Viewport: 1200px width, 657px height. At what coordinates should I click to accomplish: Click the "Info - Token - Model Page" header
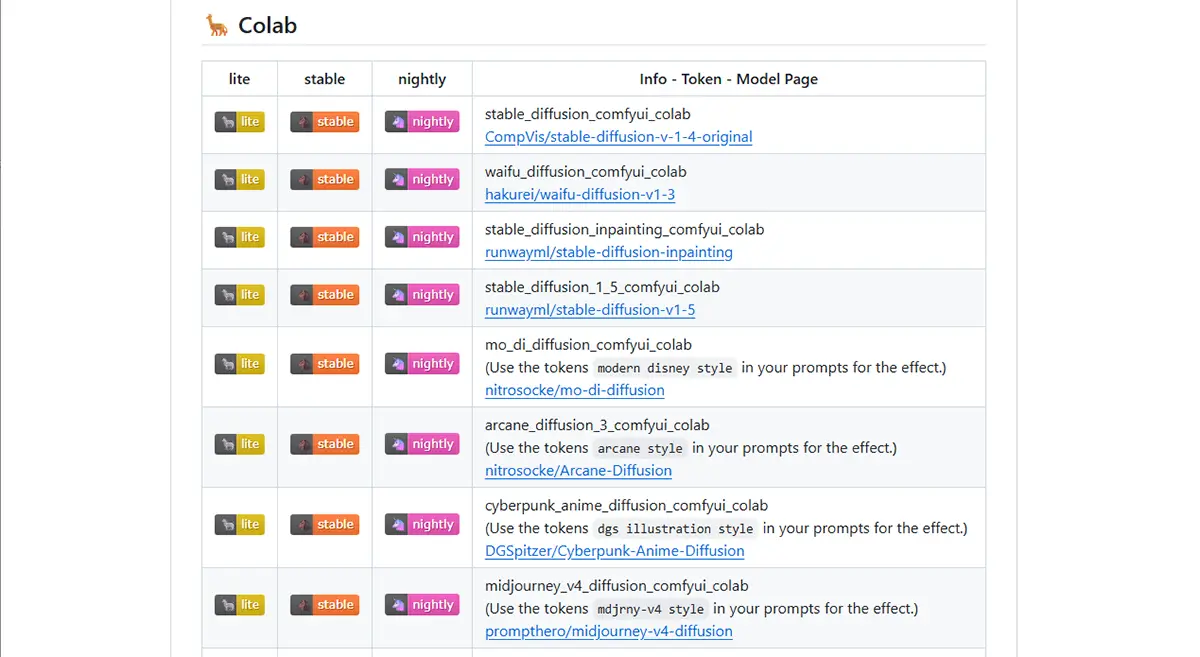pyautogui.click(x=729, y=79)
